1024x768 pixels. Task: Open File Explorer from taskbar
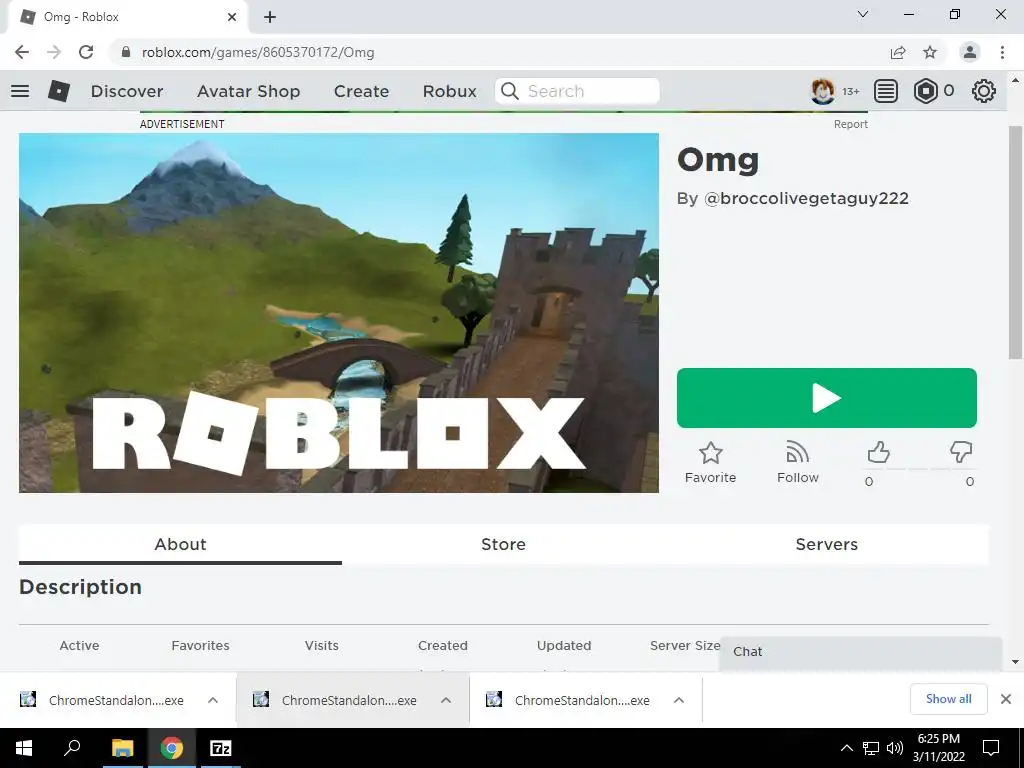tap(122, 748)
